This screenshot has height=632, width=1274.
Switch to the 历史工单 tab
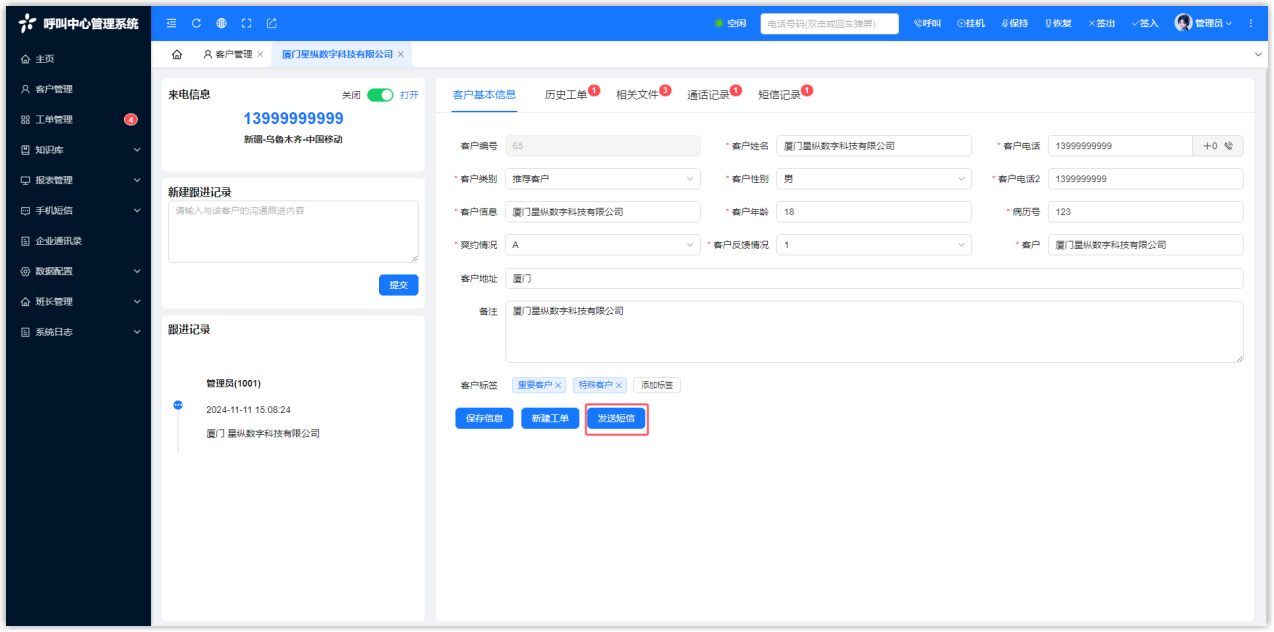point(566,95)
